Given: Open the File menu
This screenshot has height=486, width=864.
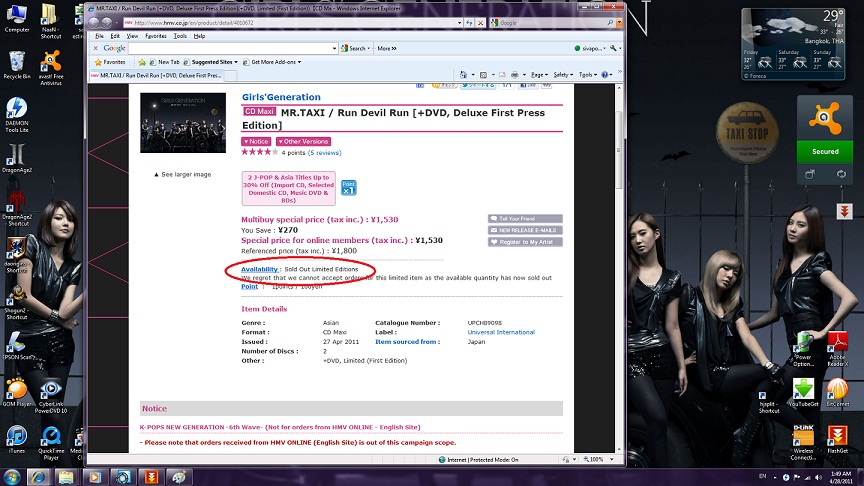Looking at the screenshot, I should (99, 36).
